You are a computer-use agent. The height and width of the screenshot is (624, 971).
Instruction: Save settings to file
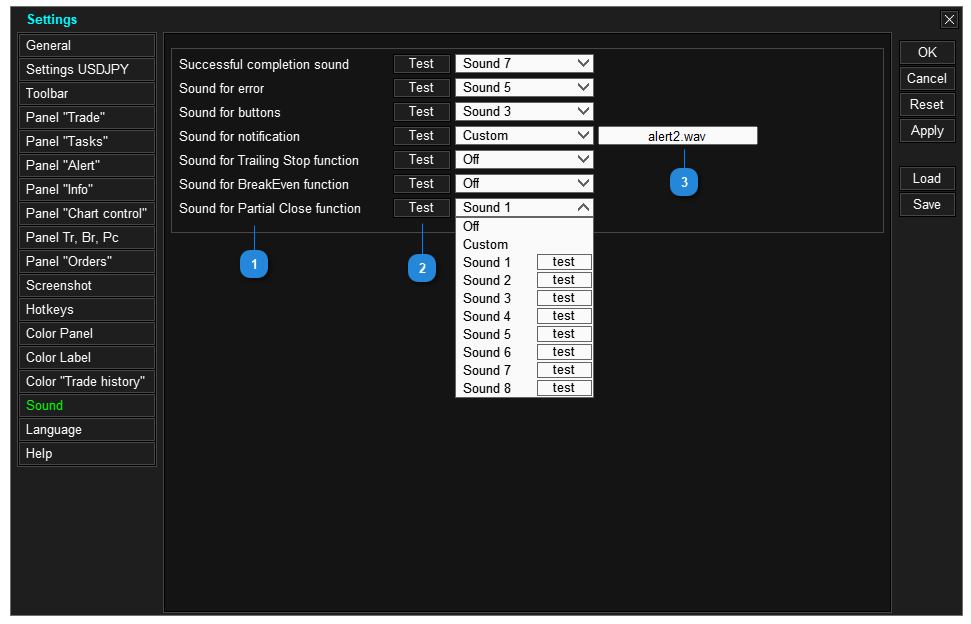pyautogui.click(x=927, y=205)
